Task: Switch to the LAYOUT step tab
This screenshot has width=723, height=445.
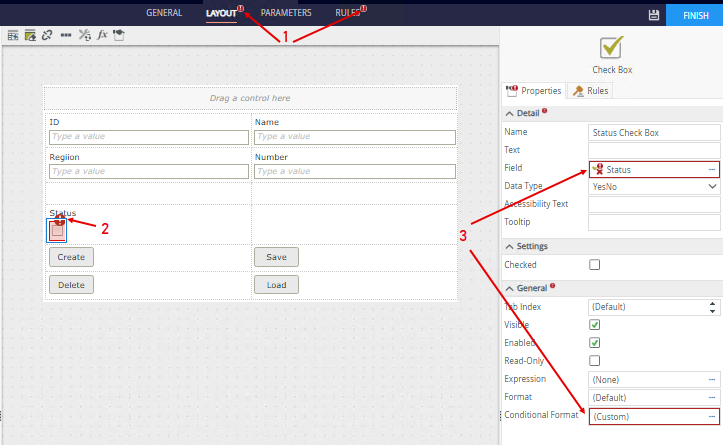Action: [x=221, y=13]
